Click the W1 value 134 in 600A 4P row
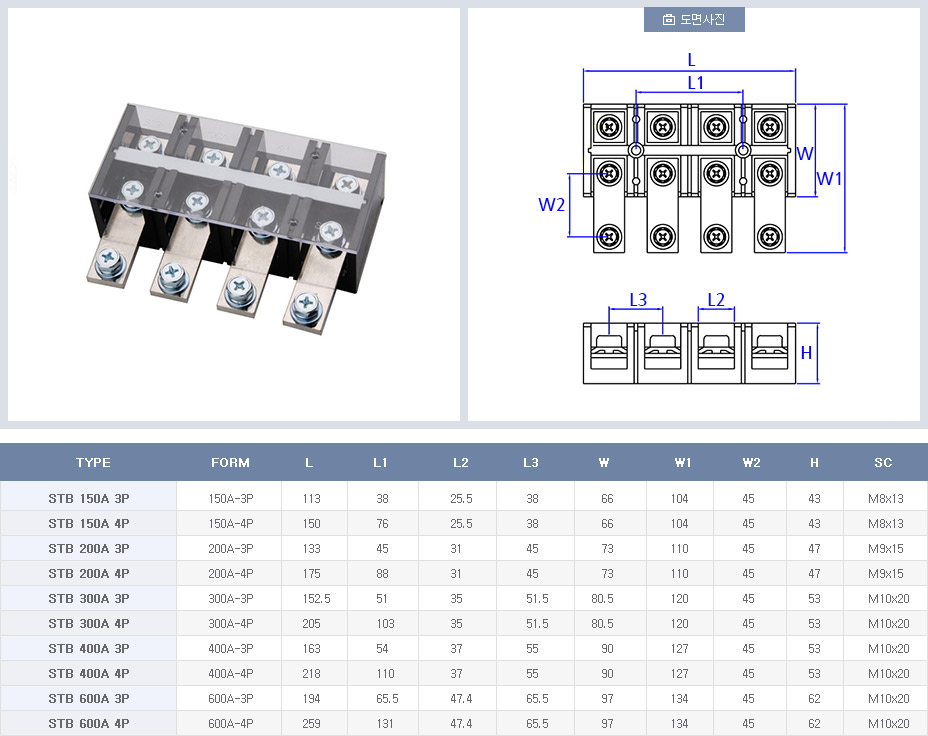 (679, 724)
